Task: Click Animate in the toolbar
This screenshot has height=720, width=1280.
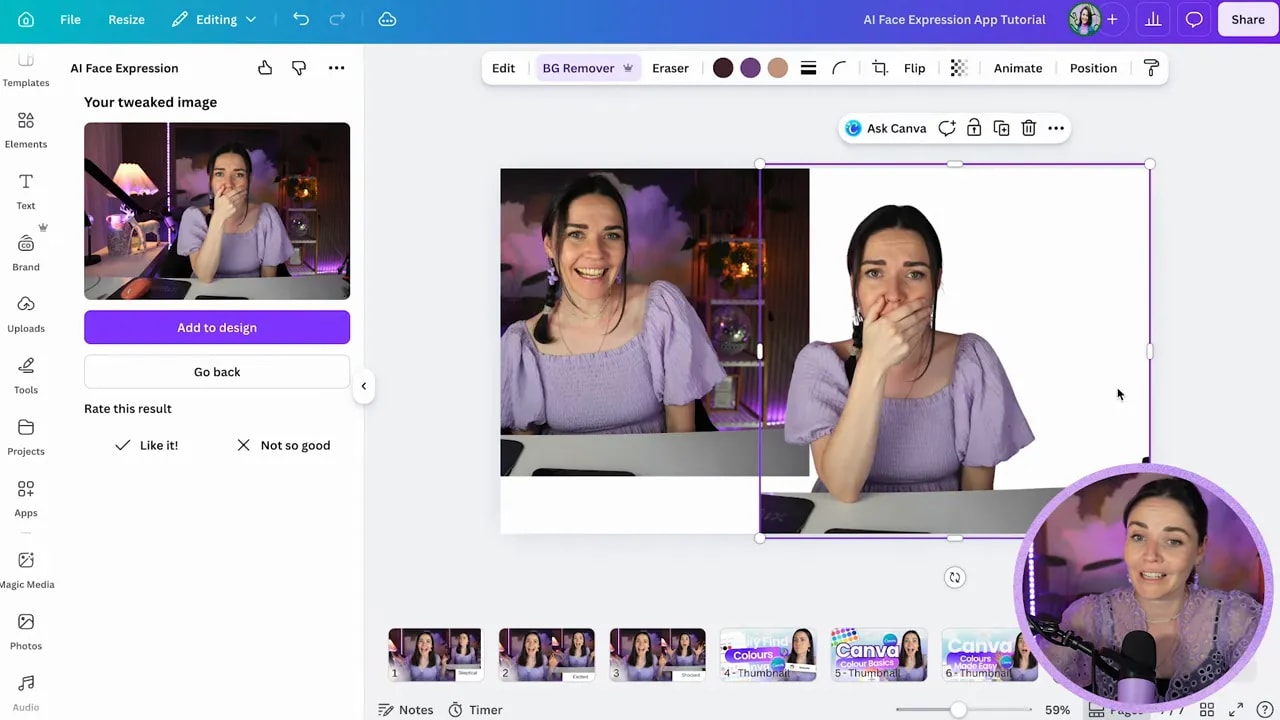Action: pyautogui.click(x=1018, y=68)
